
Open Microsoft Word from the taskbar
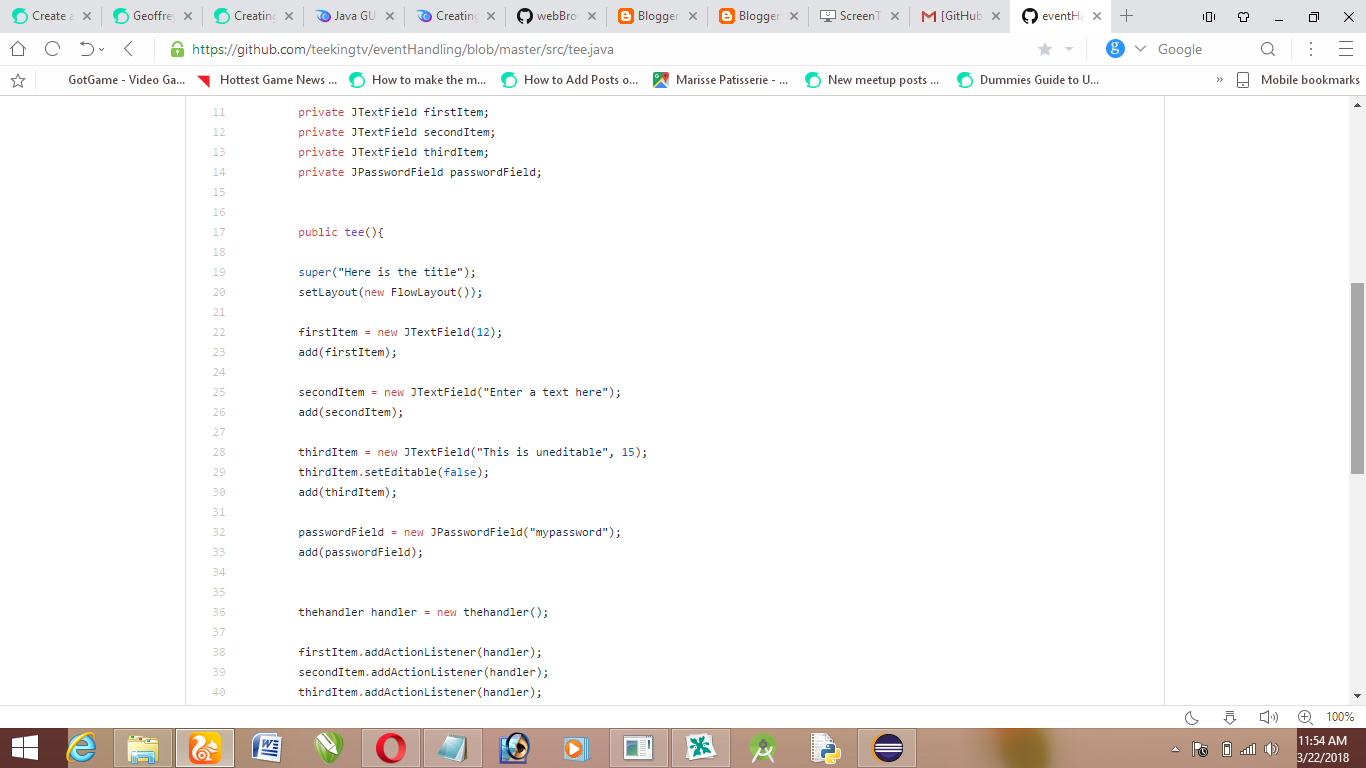[x=267, y=748]
